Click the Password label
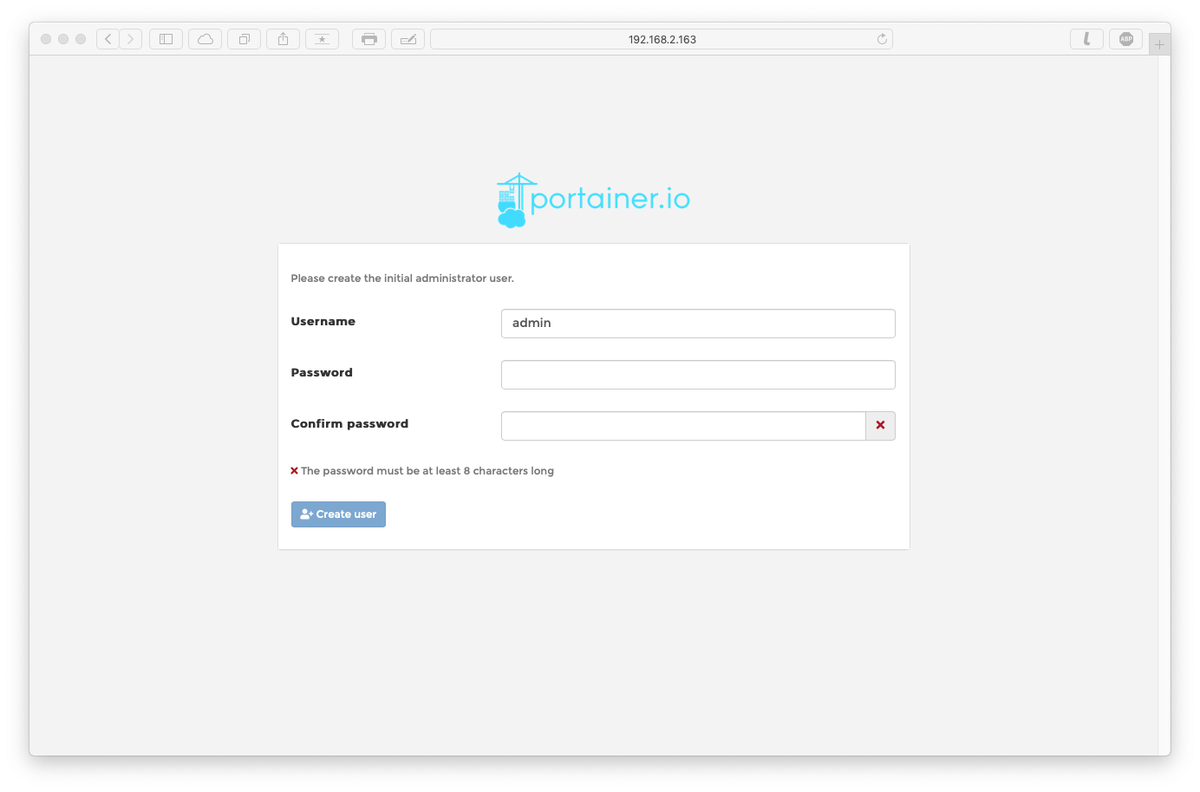This screenshot has height=792, width=1200. point(322,372)
